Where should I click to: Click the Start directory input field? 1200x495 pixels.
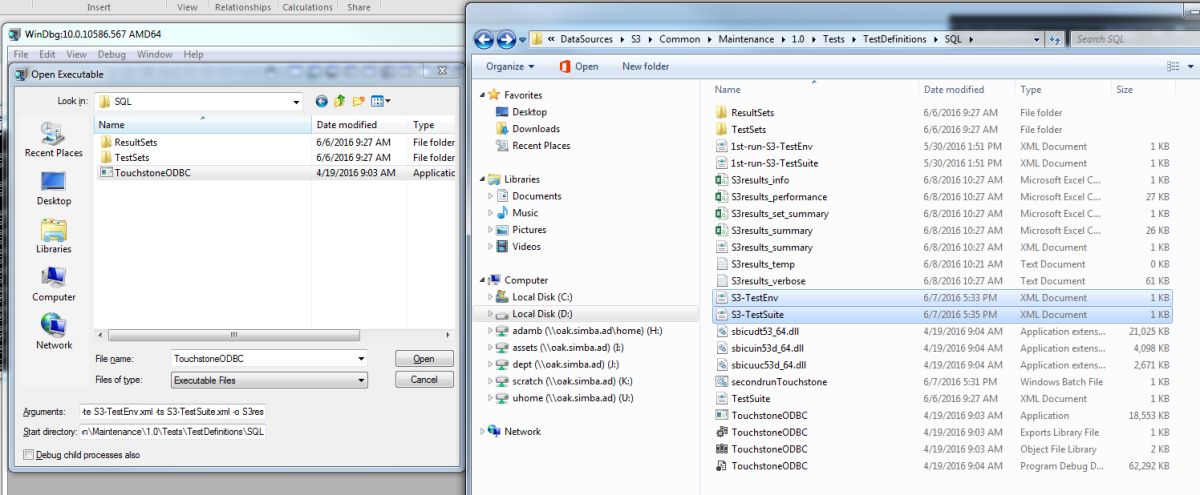[173, 431]
